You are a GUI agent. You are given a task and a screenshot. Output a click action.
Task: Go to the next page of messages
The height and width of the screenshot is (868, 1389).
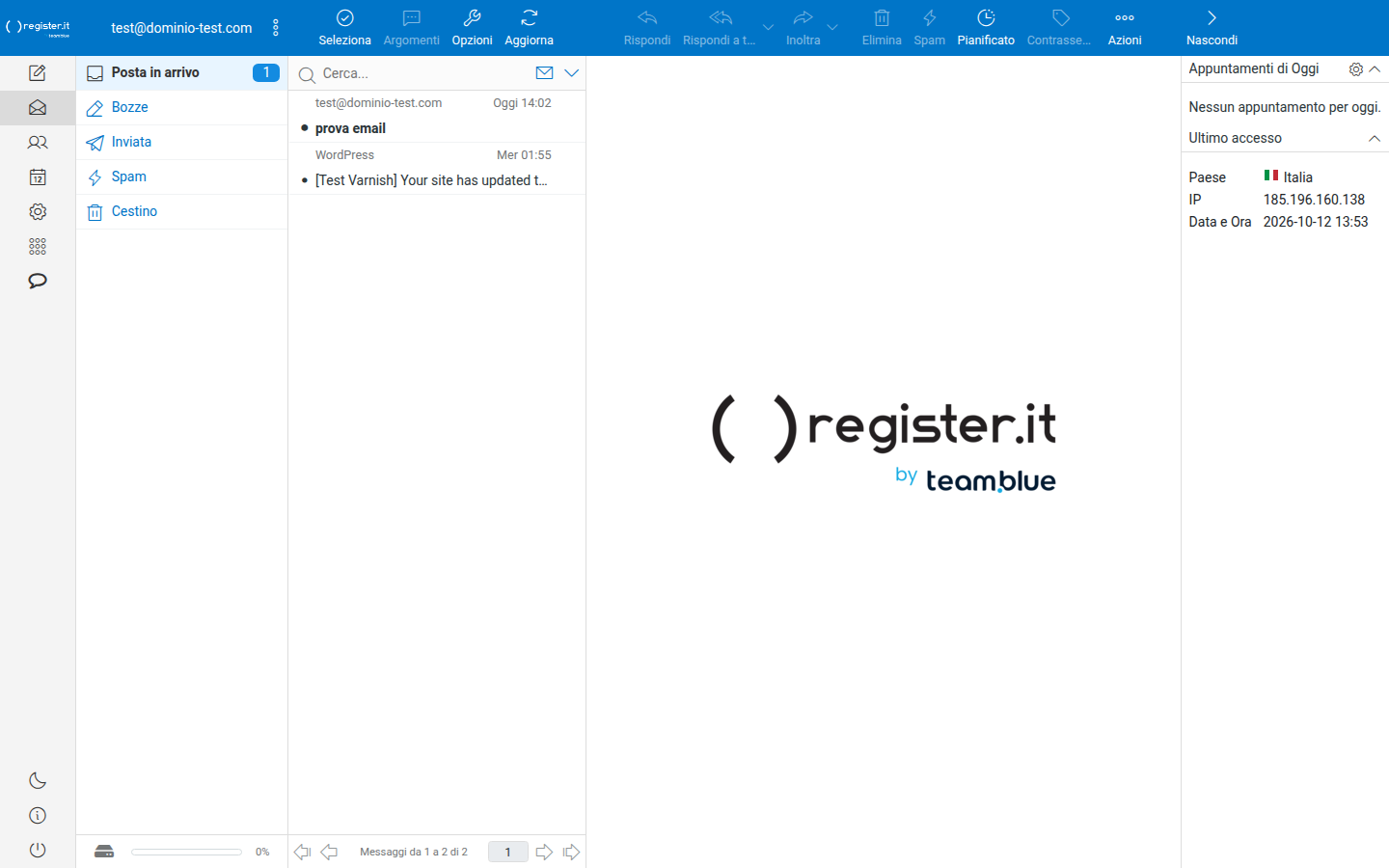[544, 852]
